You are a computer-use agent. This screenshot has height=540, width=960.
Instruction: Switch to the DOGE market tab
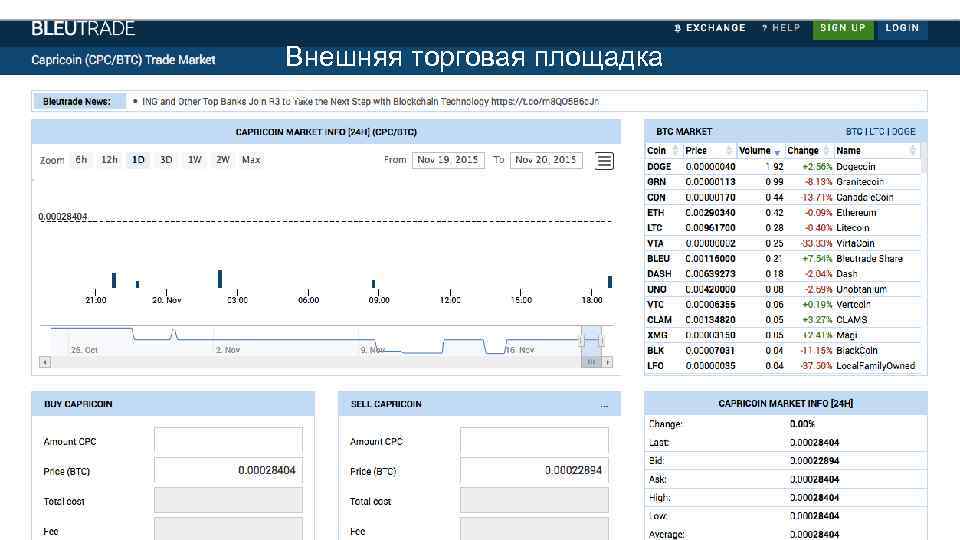904,132
